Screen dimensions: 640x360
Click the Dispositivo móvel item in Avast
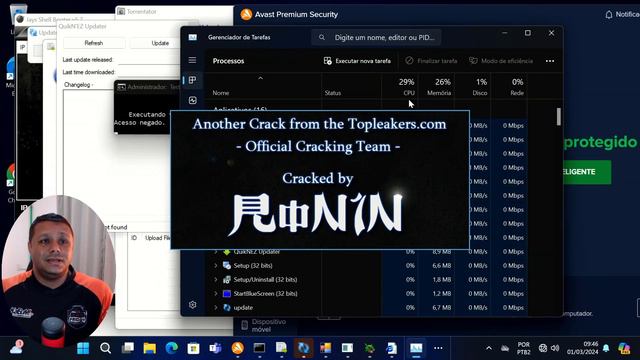263,325
